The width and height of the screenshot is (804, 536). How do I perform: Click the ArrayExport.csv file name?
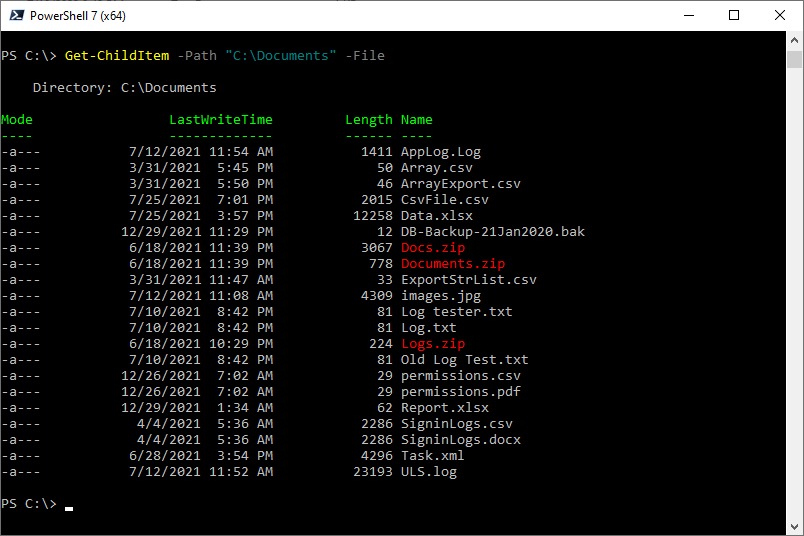tap(460, 184)
